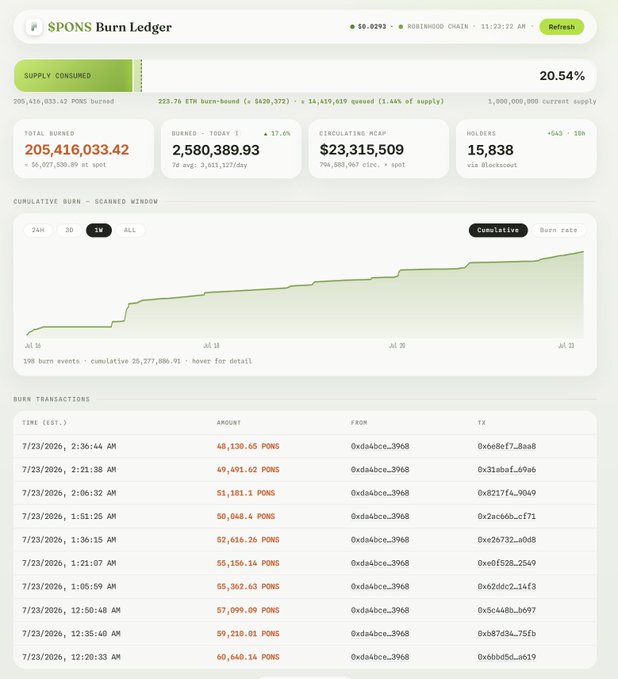
Task: Switch chart range to 3D
Action: tap(69, 230)
